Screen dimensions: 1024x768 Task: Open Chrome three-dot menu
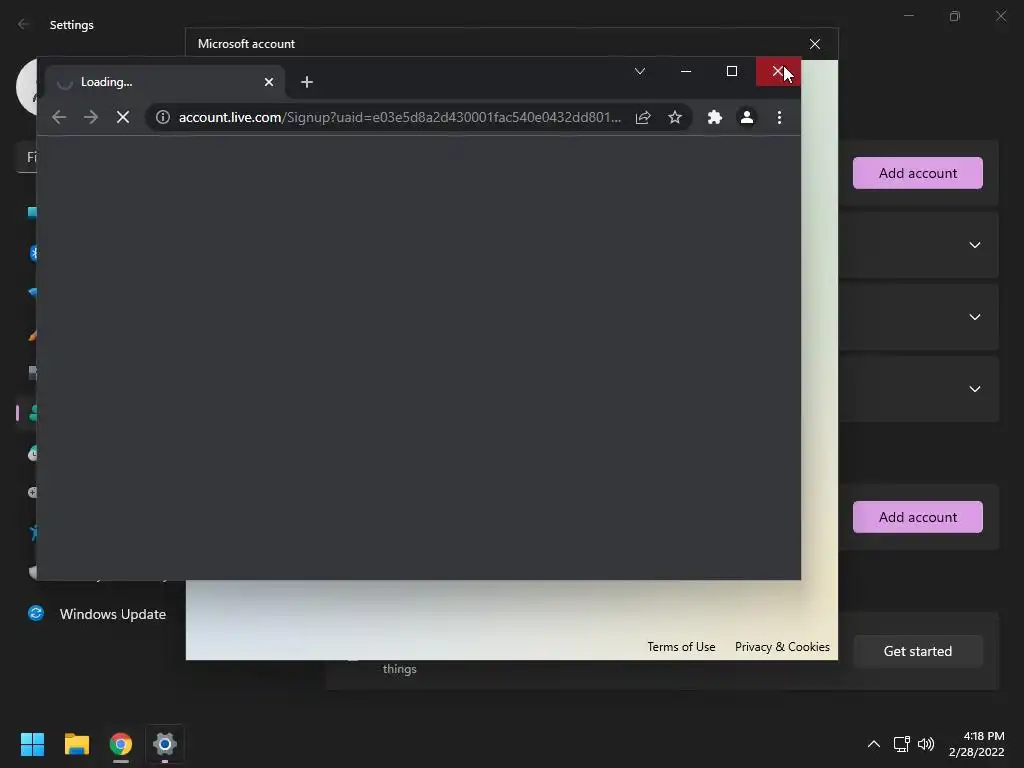pos(779,117)
